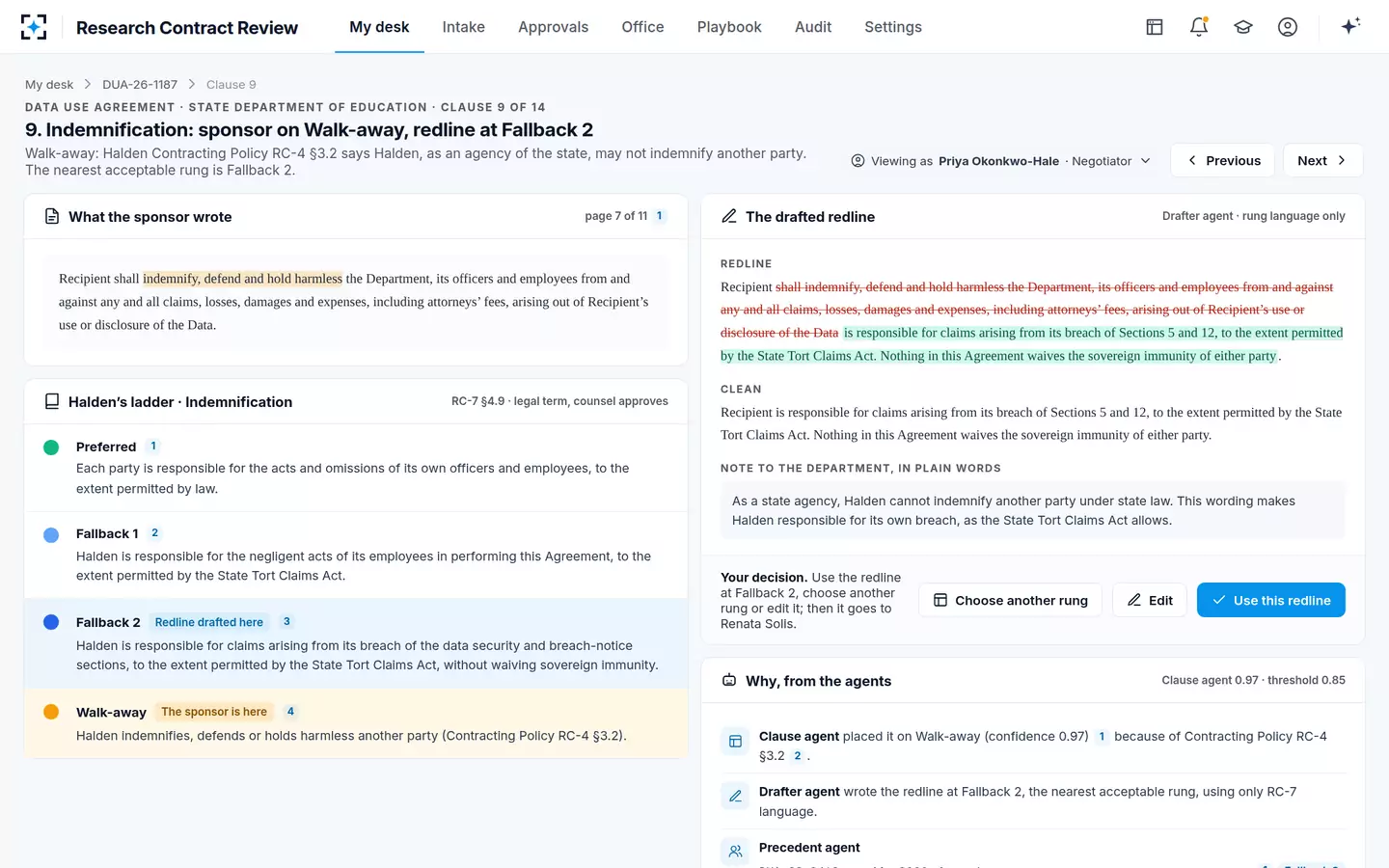This screenshot has height=868, width=1389.
Task: Click the Drafter agent pencil icon
Action: (x=735, y=797)
